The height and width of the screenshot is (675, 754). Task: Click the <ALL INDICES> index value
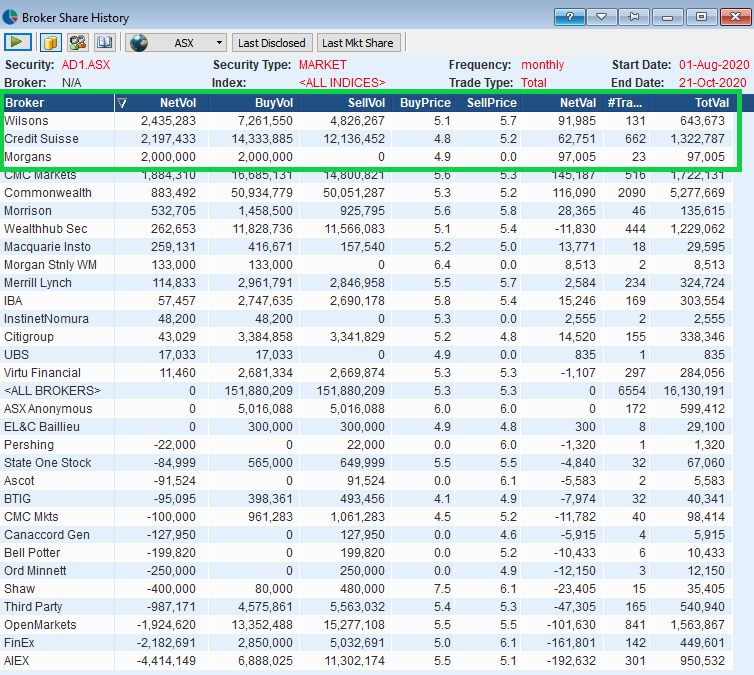click(342, 83)
